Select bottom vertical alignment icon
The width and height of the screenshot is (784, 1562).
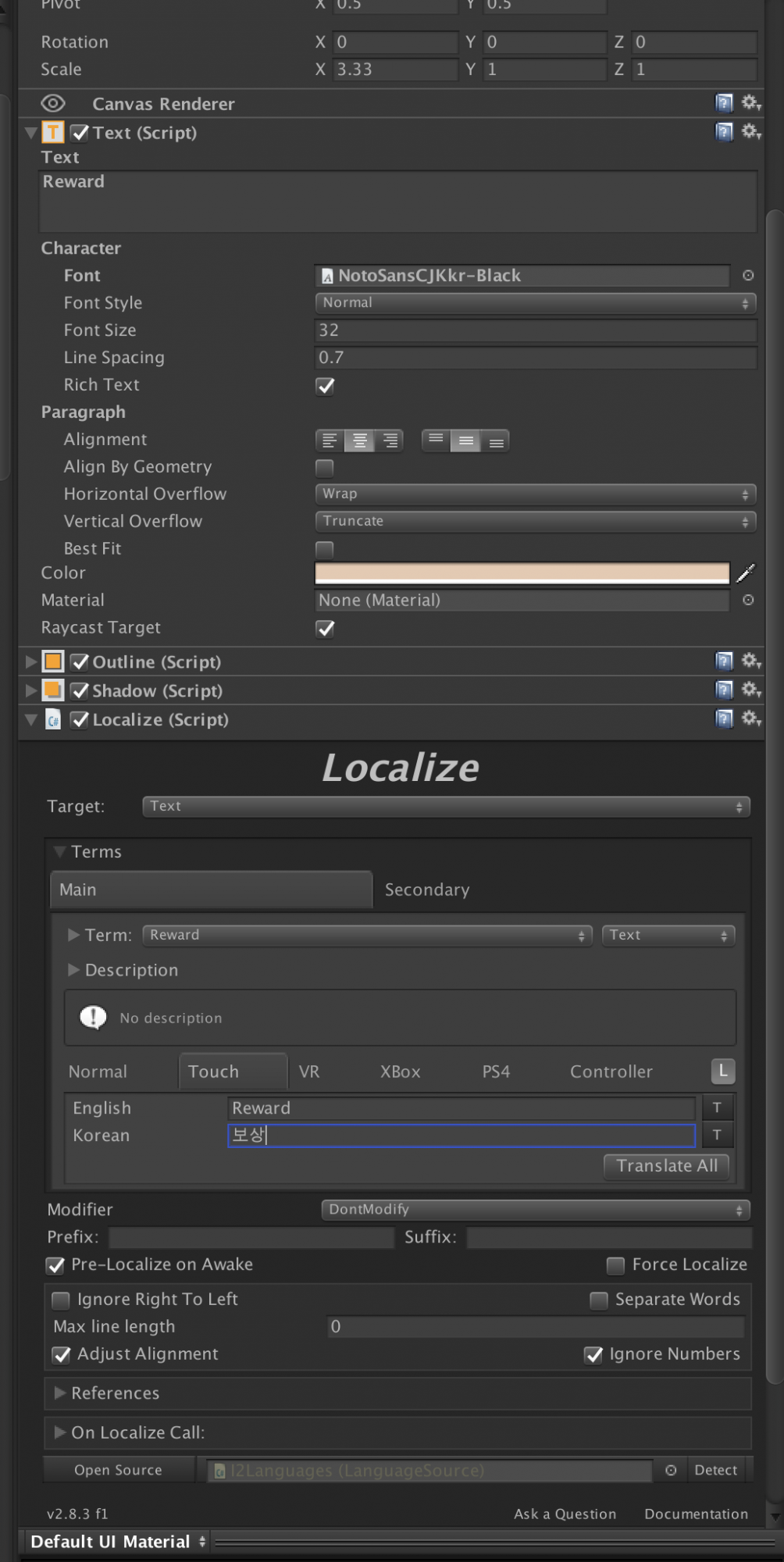(496, 441)
